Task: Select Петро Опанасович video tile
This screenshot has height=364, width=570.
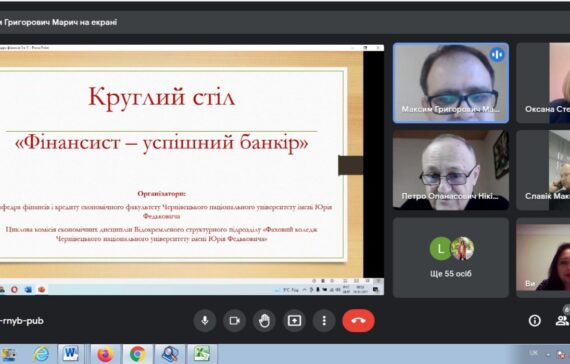Action: tap(451, 170)
